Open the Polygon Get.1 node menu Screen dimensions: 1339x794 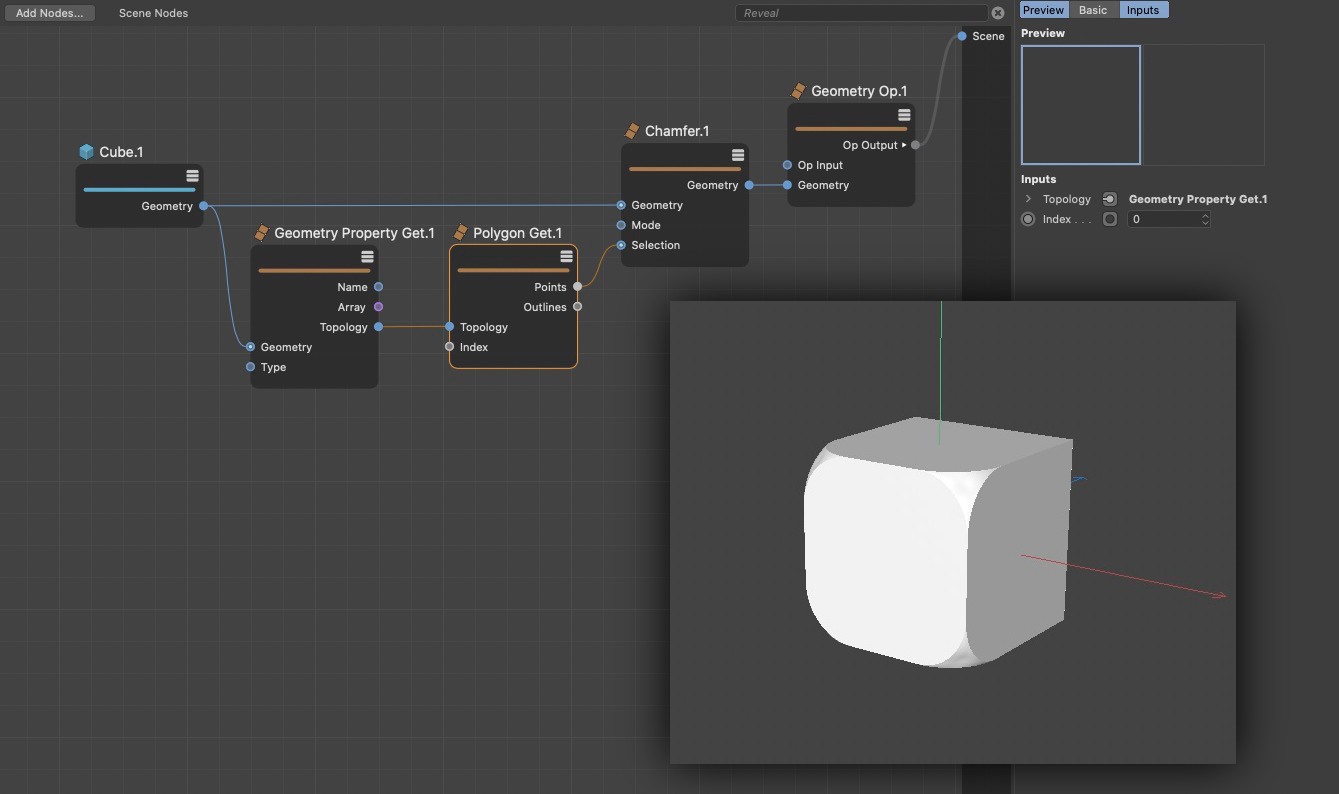(566, 257)
